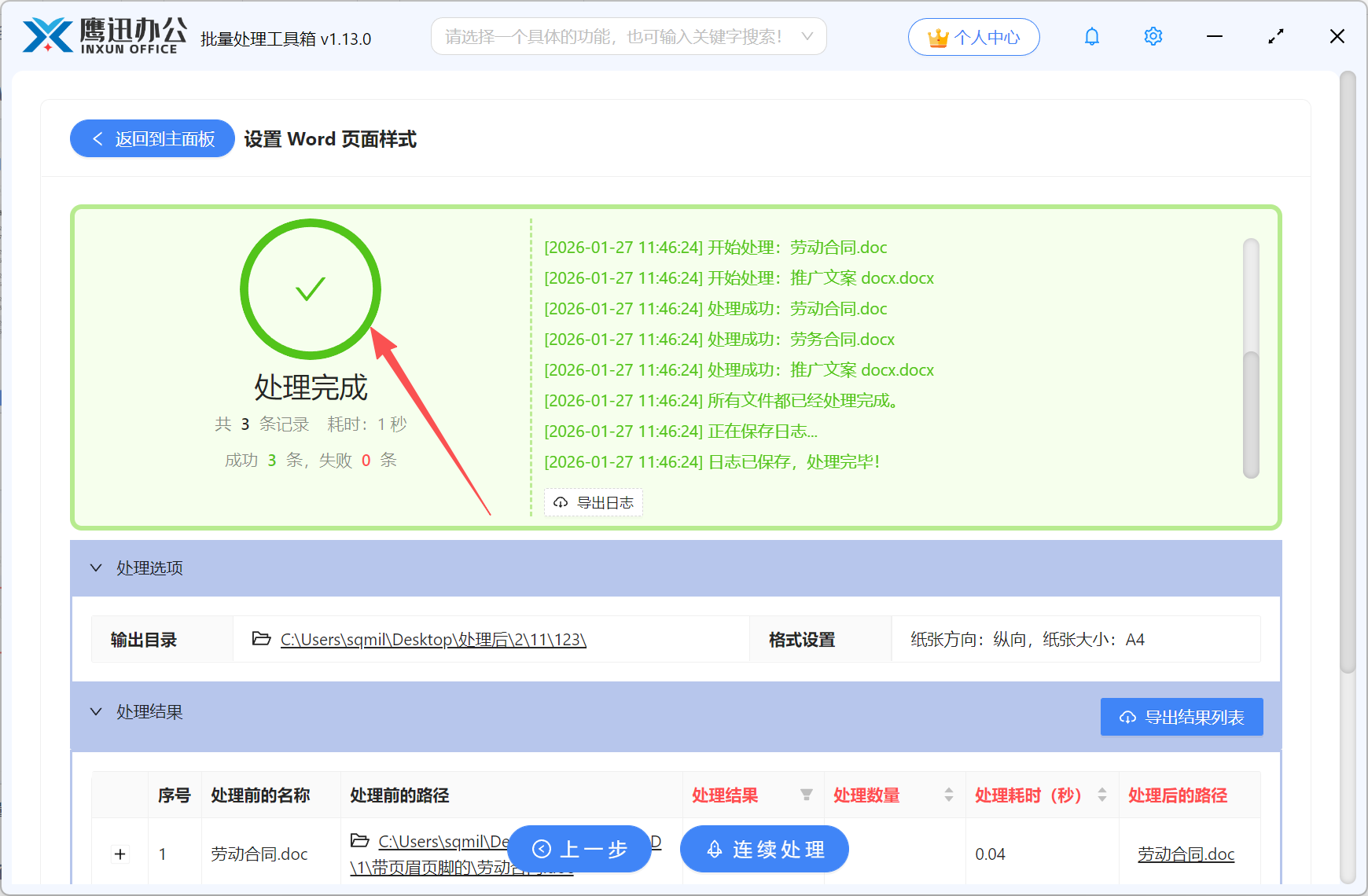
Task: Click the 返回到主面板 button
Action: [152, 138]
